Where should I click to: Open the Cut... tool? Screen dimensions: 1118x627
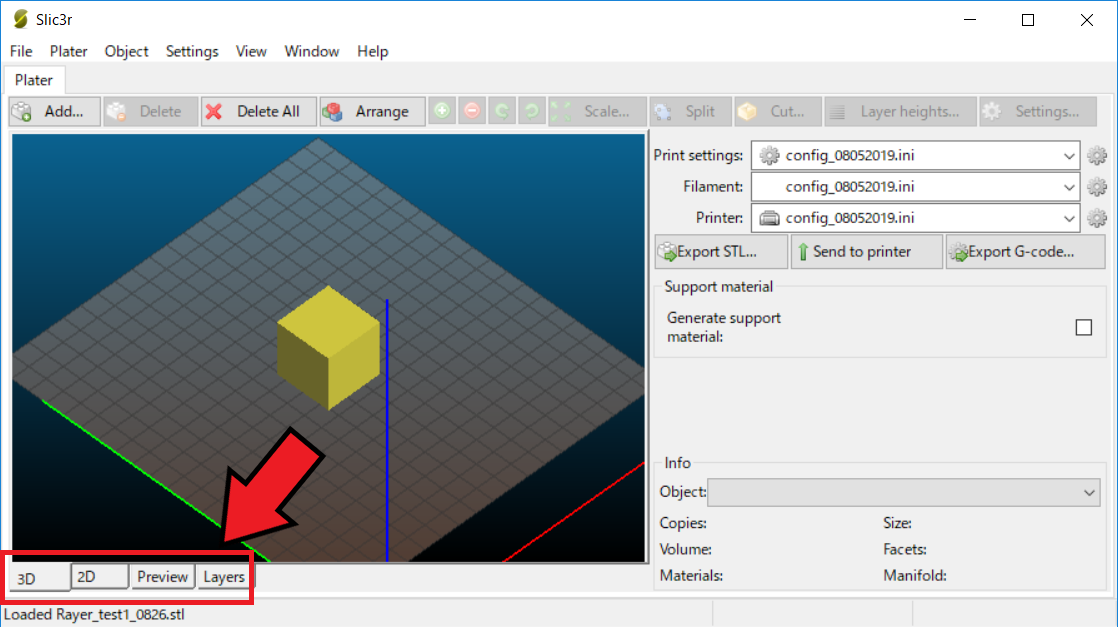pyautogui.click(x=778, y=111)
